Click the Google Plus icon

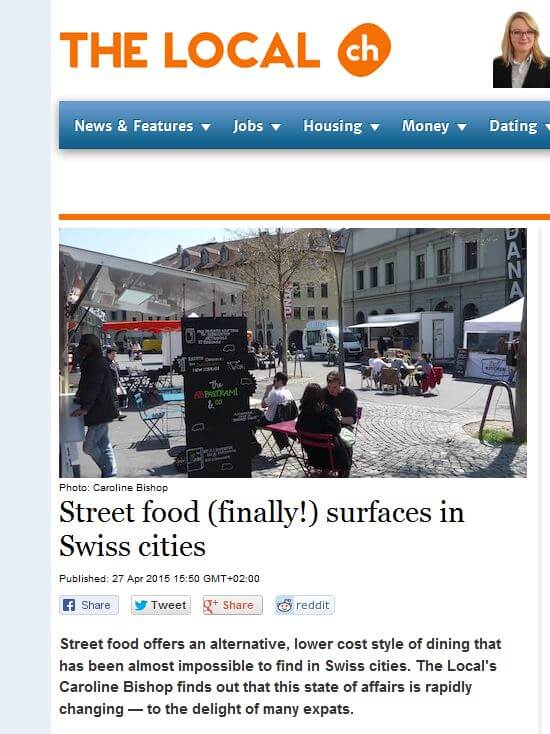pos(211,605)
